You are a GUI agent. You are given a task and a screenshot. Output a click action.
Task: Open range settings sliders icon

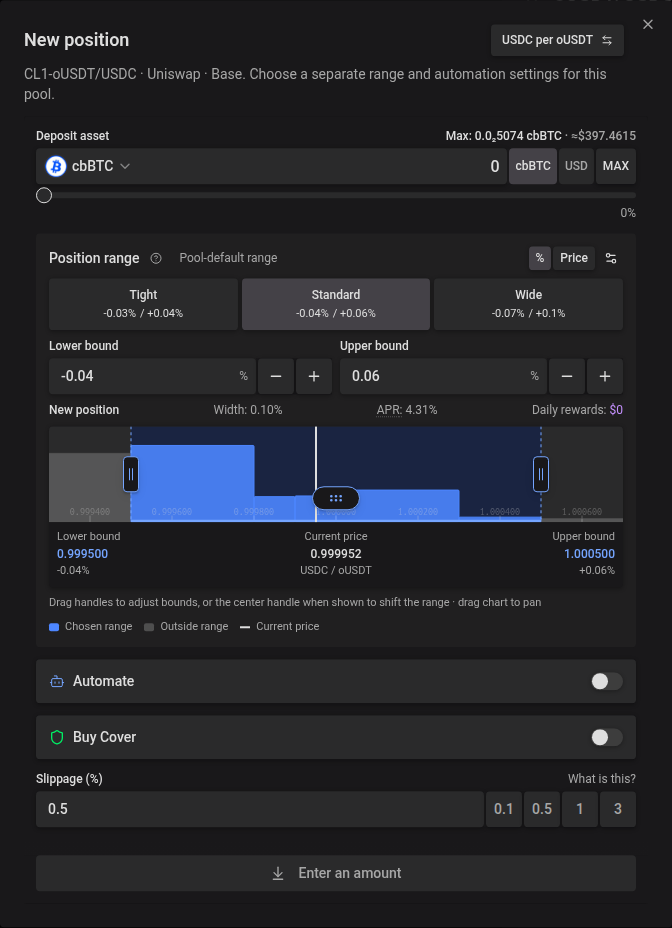[611, 258]
